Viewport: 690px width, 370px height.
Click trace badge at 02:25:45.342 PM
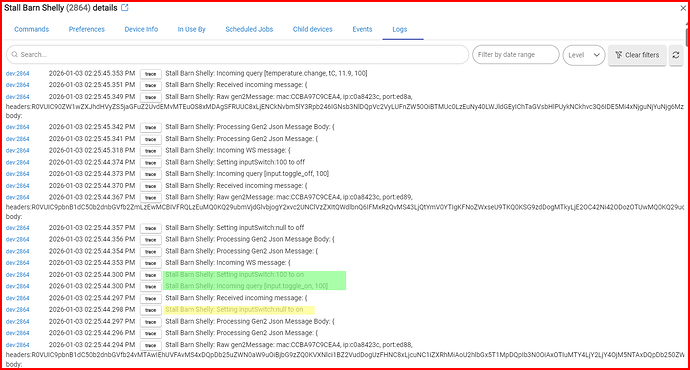click(150, 127)
